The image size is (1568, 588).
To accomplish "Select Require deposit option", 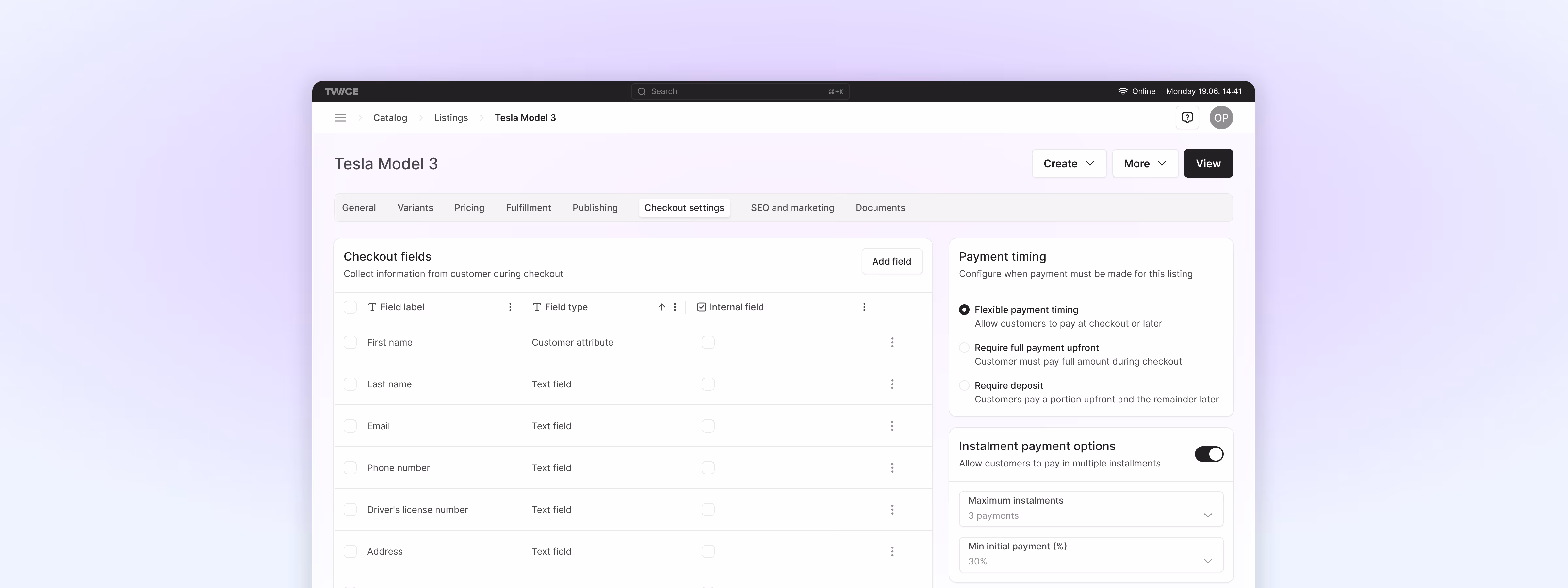I will 964,385.
